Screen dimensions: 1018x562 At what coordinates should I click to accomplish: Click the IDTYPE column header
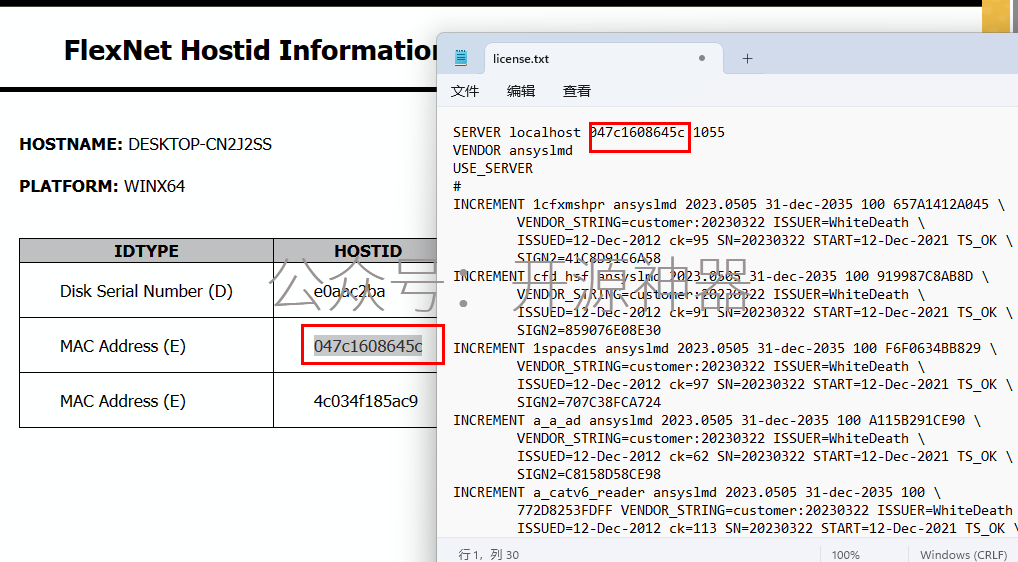146,250
